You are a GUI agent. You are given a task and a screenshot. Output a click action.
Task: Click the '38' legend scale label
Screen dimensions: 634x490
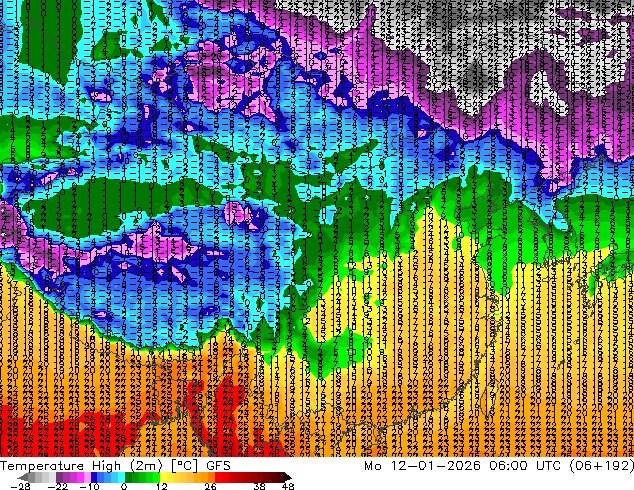click(259, 486)
